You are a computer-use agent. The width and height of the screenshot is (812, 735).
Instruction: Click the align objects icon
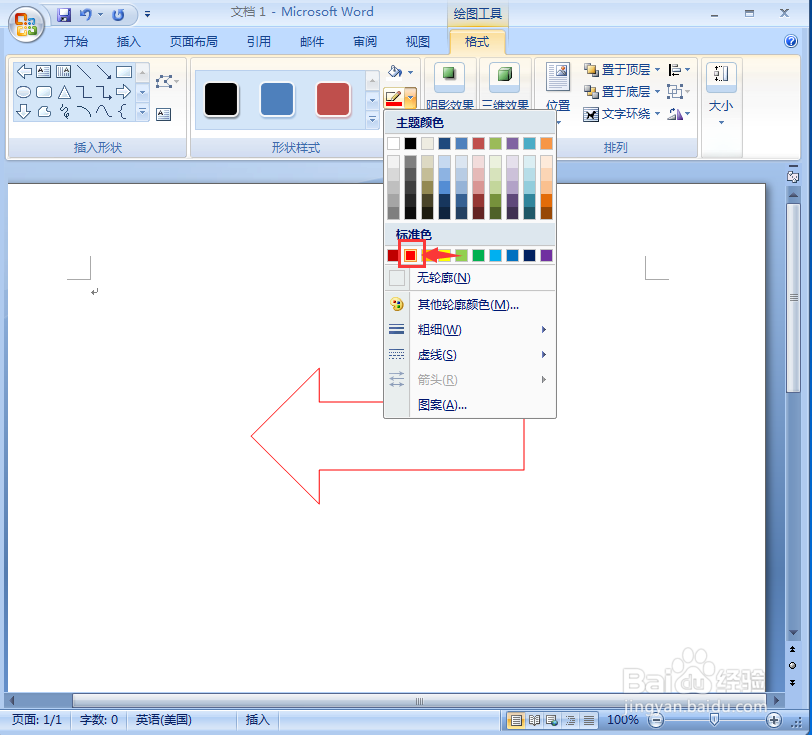674,69
